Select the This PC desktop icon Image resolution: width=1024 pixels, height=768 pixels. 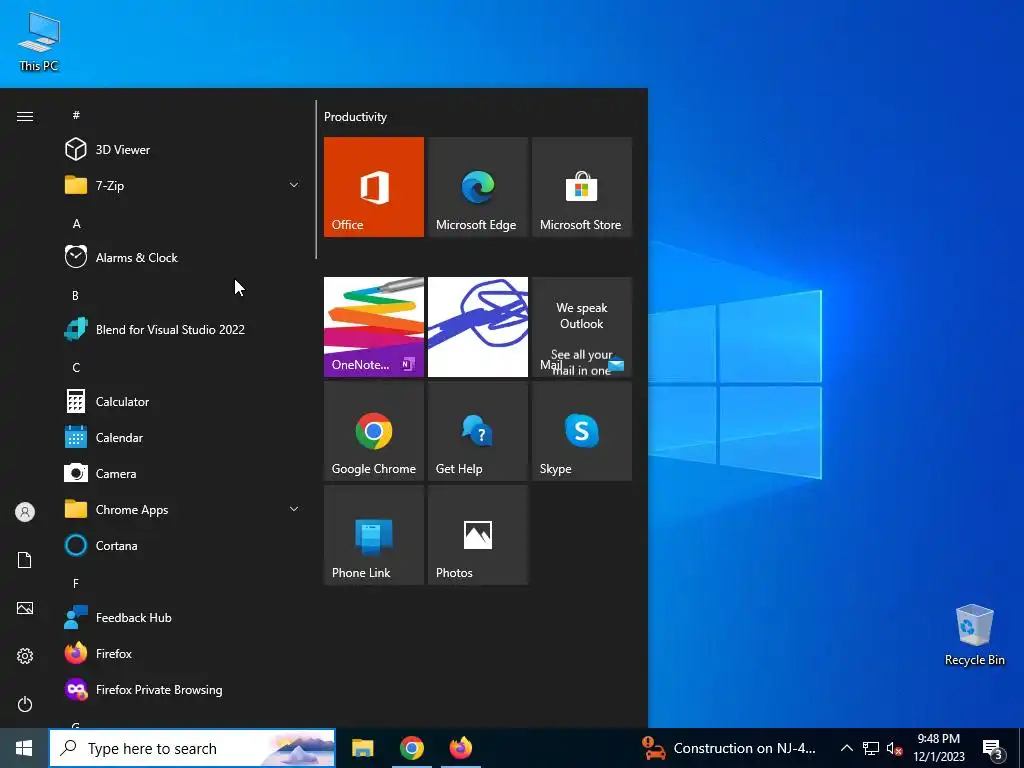[x=39, y=41]
